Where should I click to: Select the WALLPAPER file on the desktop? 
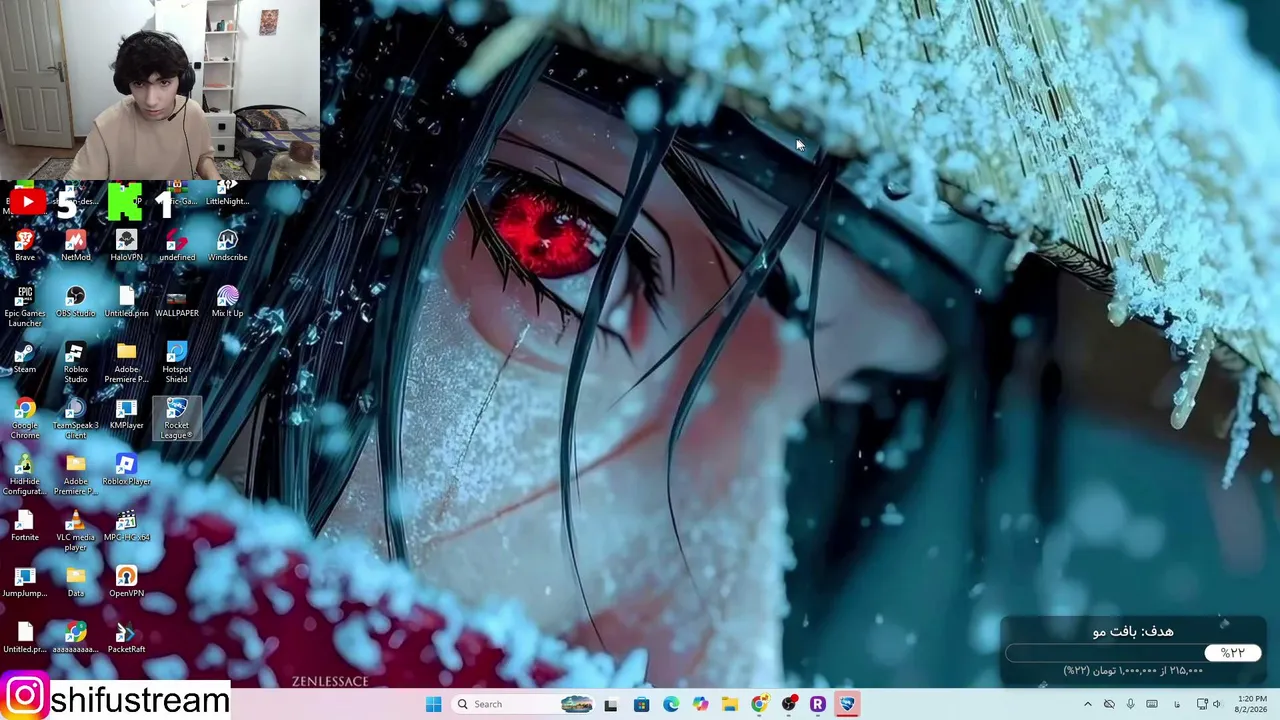(177, 302)
